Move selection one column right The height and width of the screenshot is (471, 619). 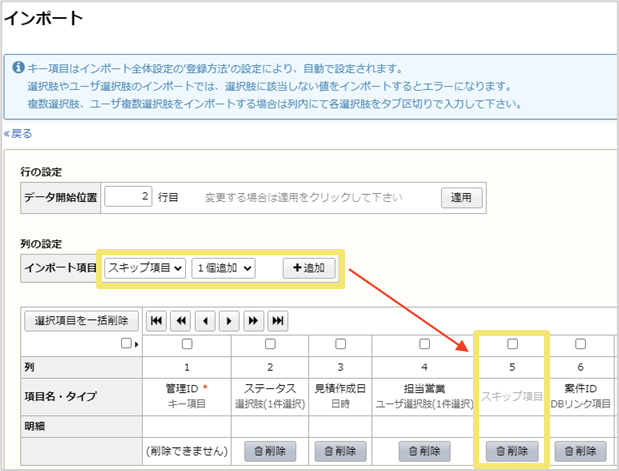[x=229, y=321]
